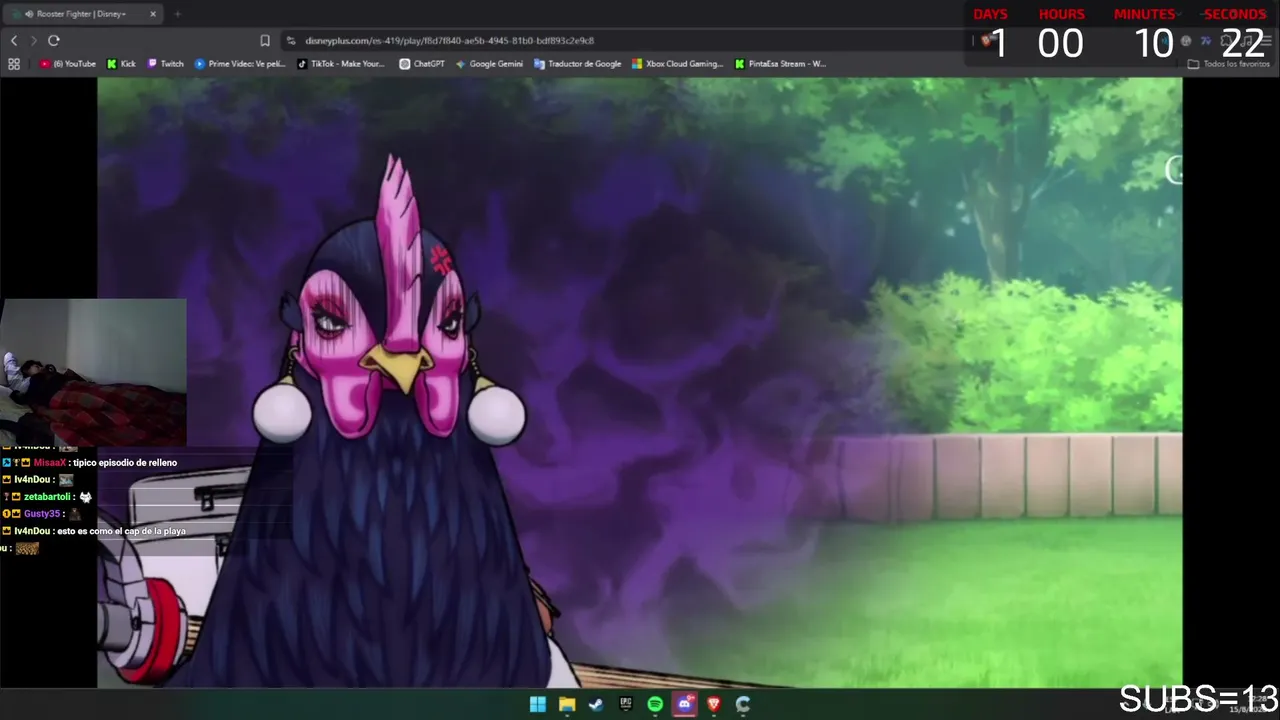
Task: Open the tab grid icon in the bookmarks bar
Action: (14, 64)
